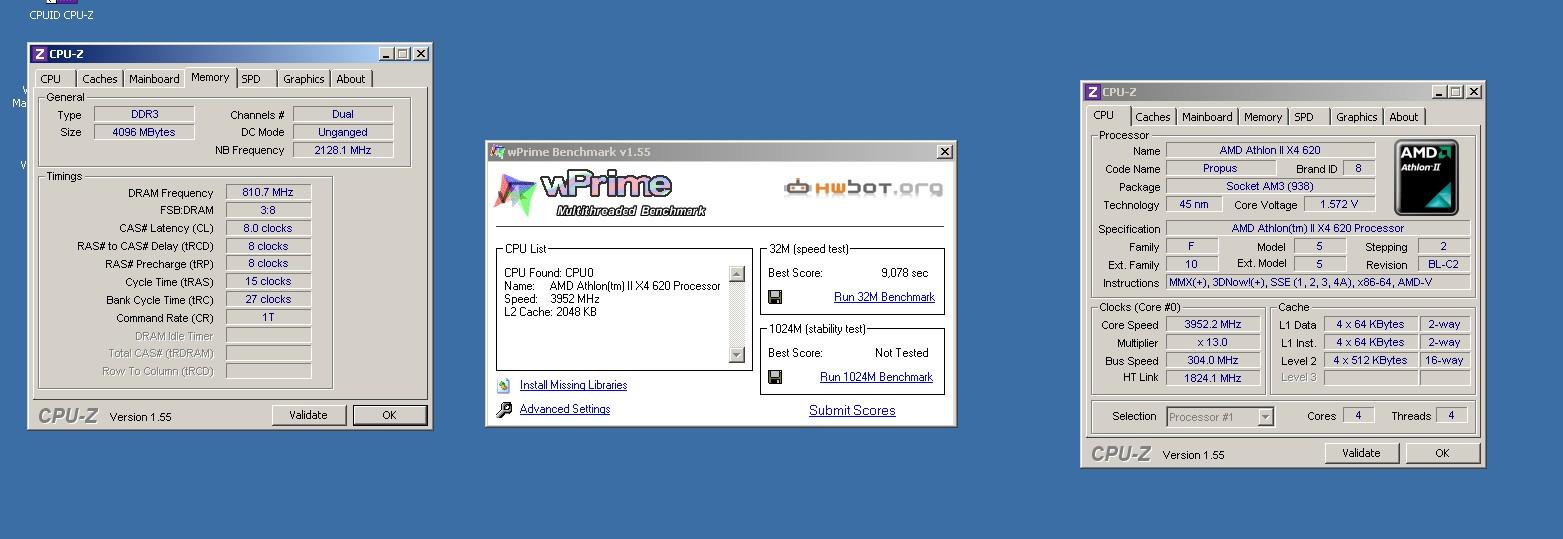1563x539 pixels.
Task: Click Validate in the right CPU-Z window
Action: click(x=1361, y=453)
